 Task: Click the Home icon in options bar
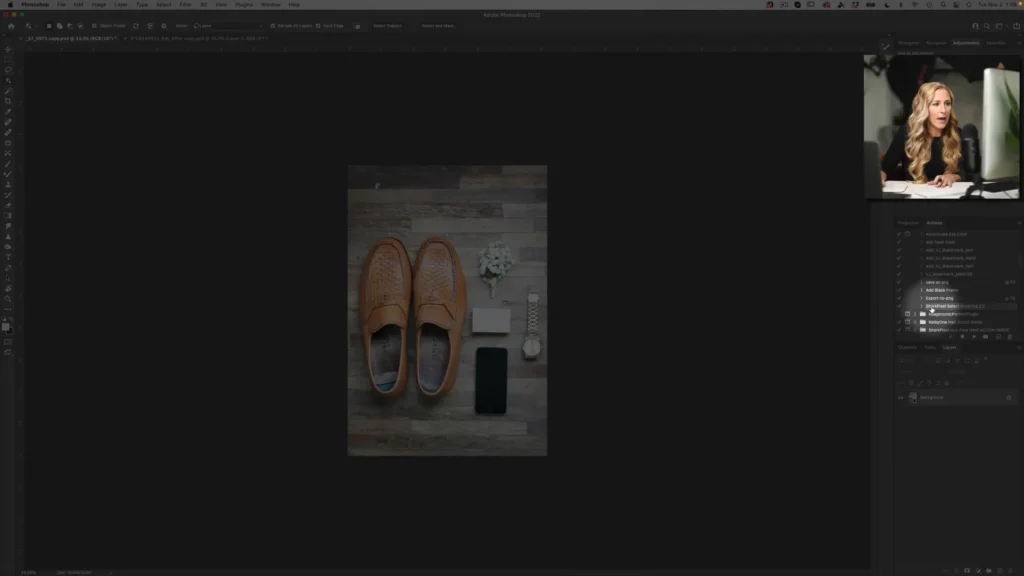pyautogui.click(x=11, y=26)
